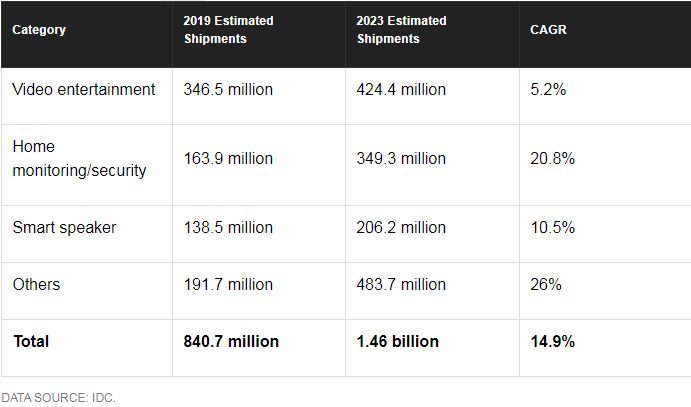
Task: Select the 5.2% CAGR value
Action: click(x=548, y=90)
